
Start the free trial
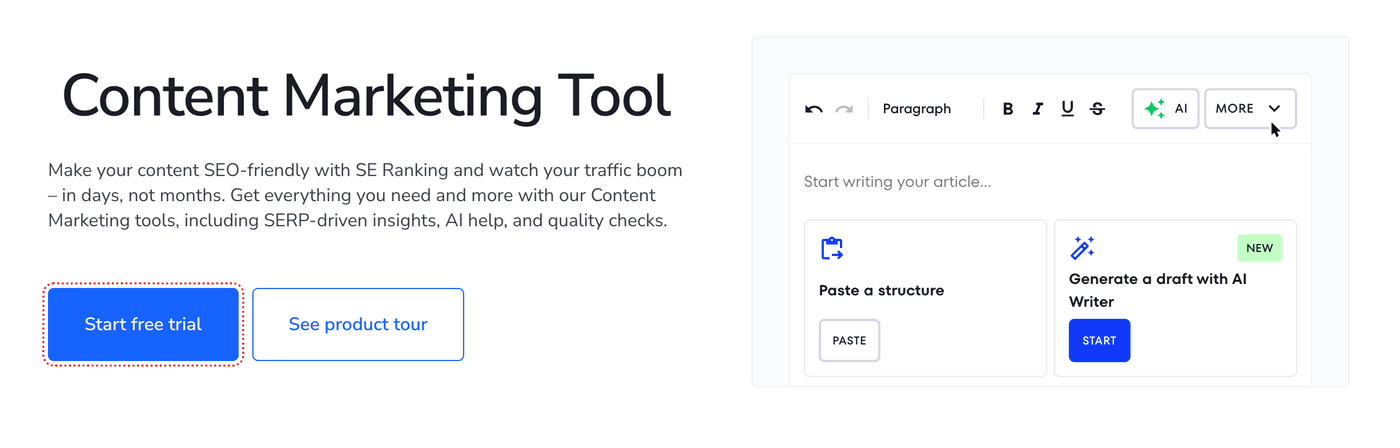[143, 324]
